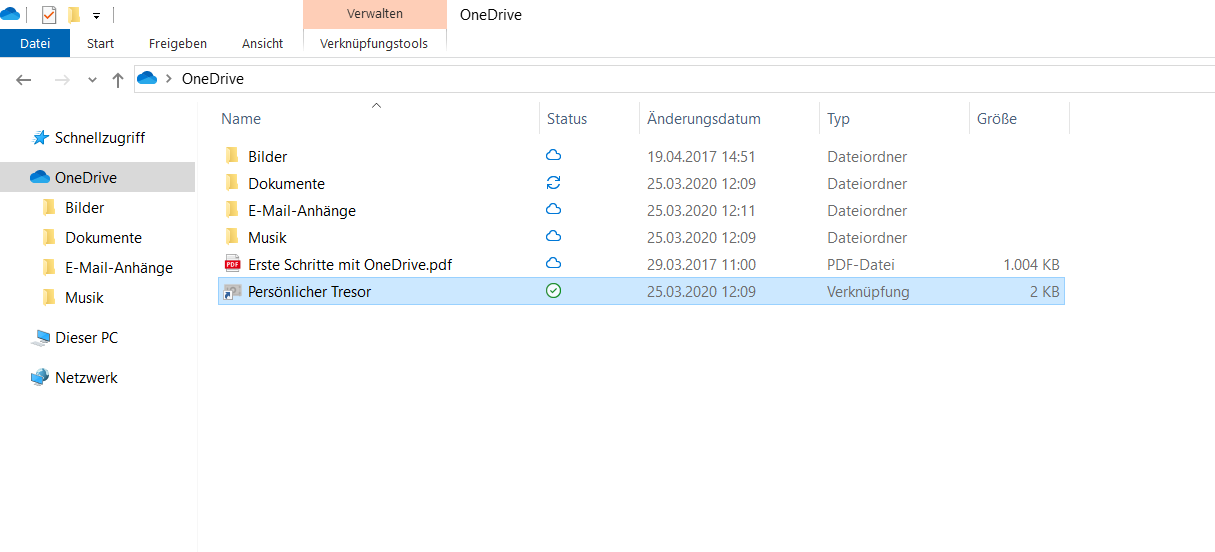Click the cloud status icon for Musik
Screen dimensions: 1215x552
553,236
